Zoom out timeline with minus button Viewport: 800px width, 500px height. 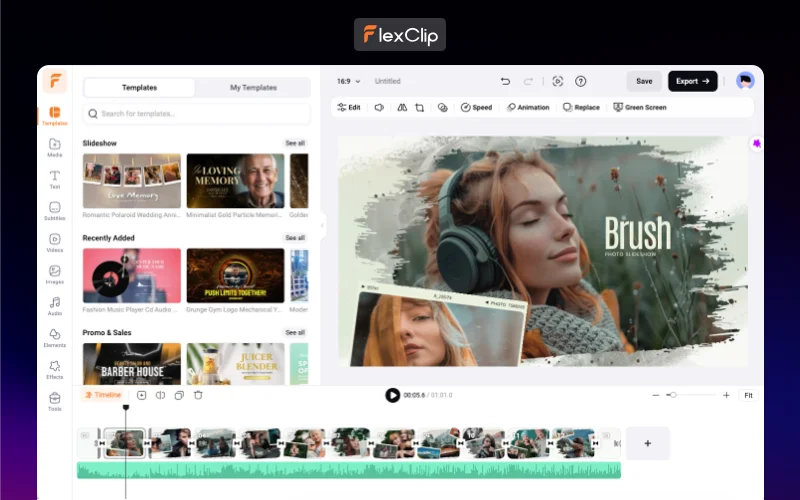656,395
